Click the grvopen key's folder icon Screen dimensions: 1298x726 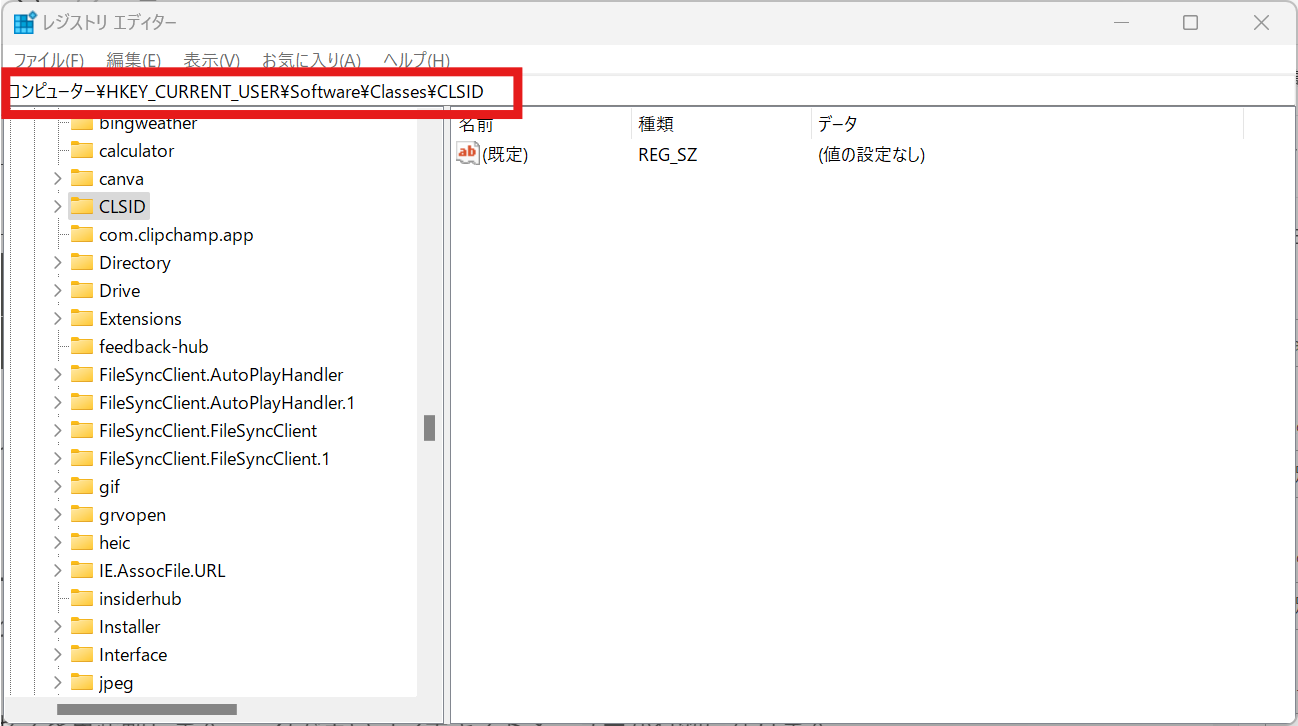click(x=81, y=514)
